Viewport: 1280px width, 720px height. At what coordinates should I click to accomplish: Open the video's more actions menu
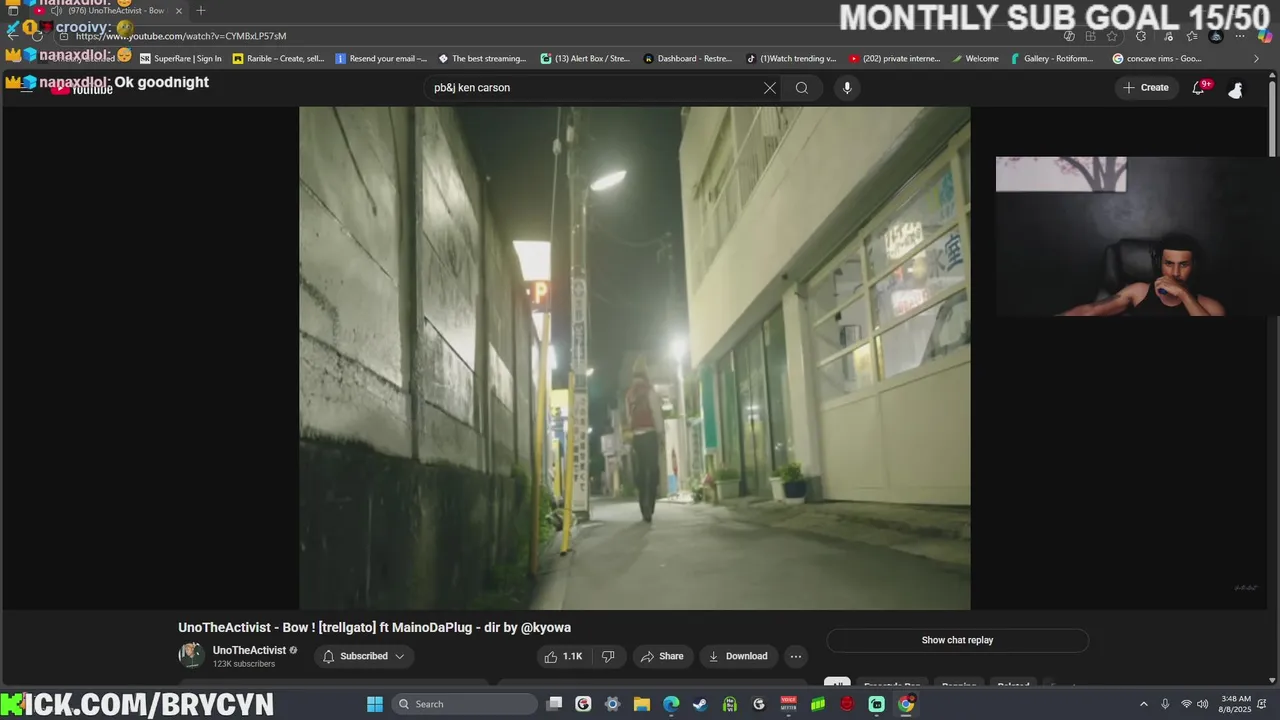[x=796, y=656]
